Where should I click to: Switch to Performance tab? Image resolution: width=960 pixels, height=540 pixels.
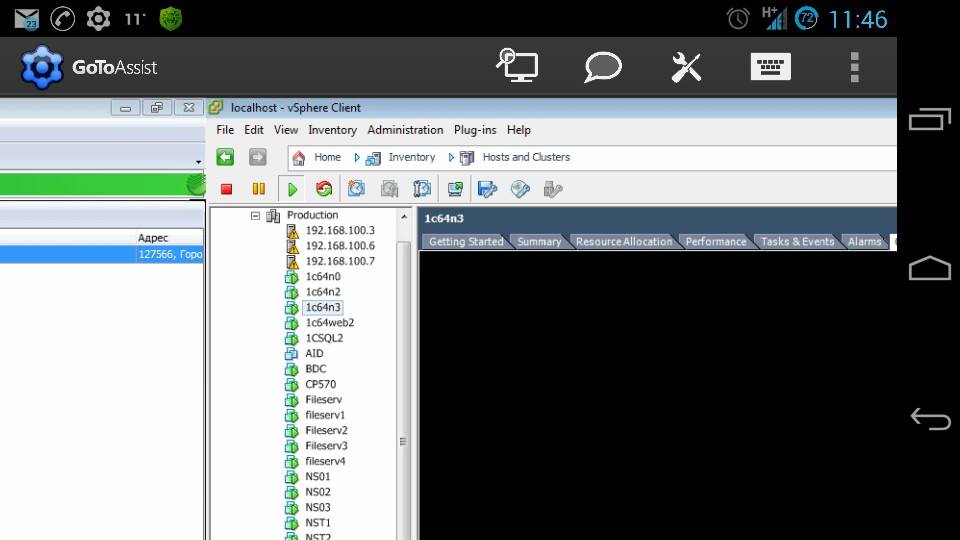click(x=716, y=242)
